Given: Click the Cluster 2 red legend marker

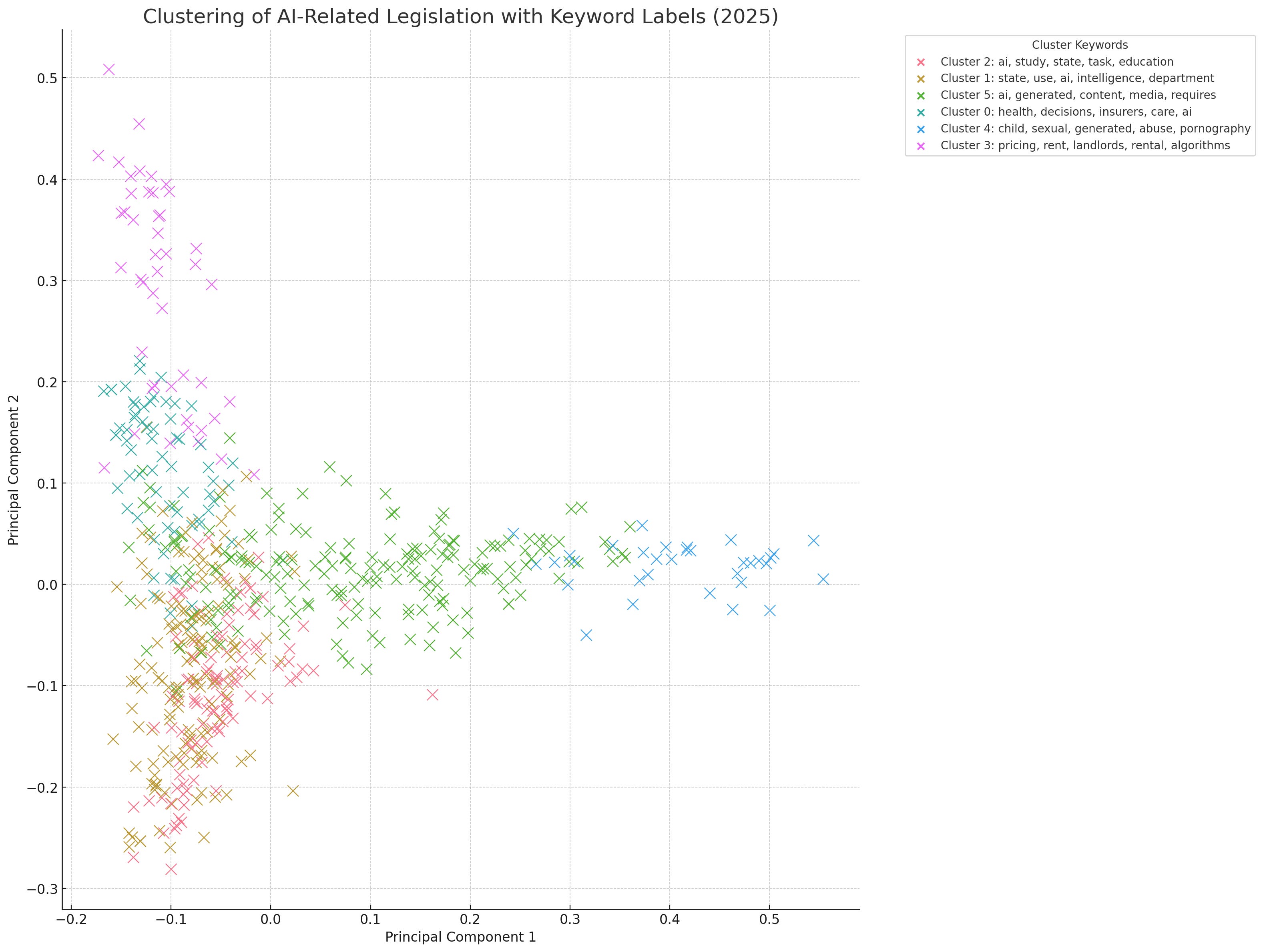Looking at the screenshot, I should point(920,62).
